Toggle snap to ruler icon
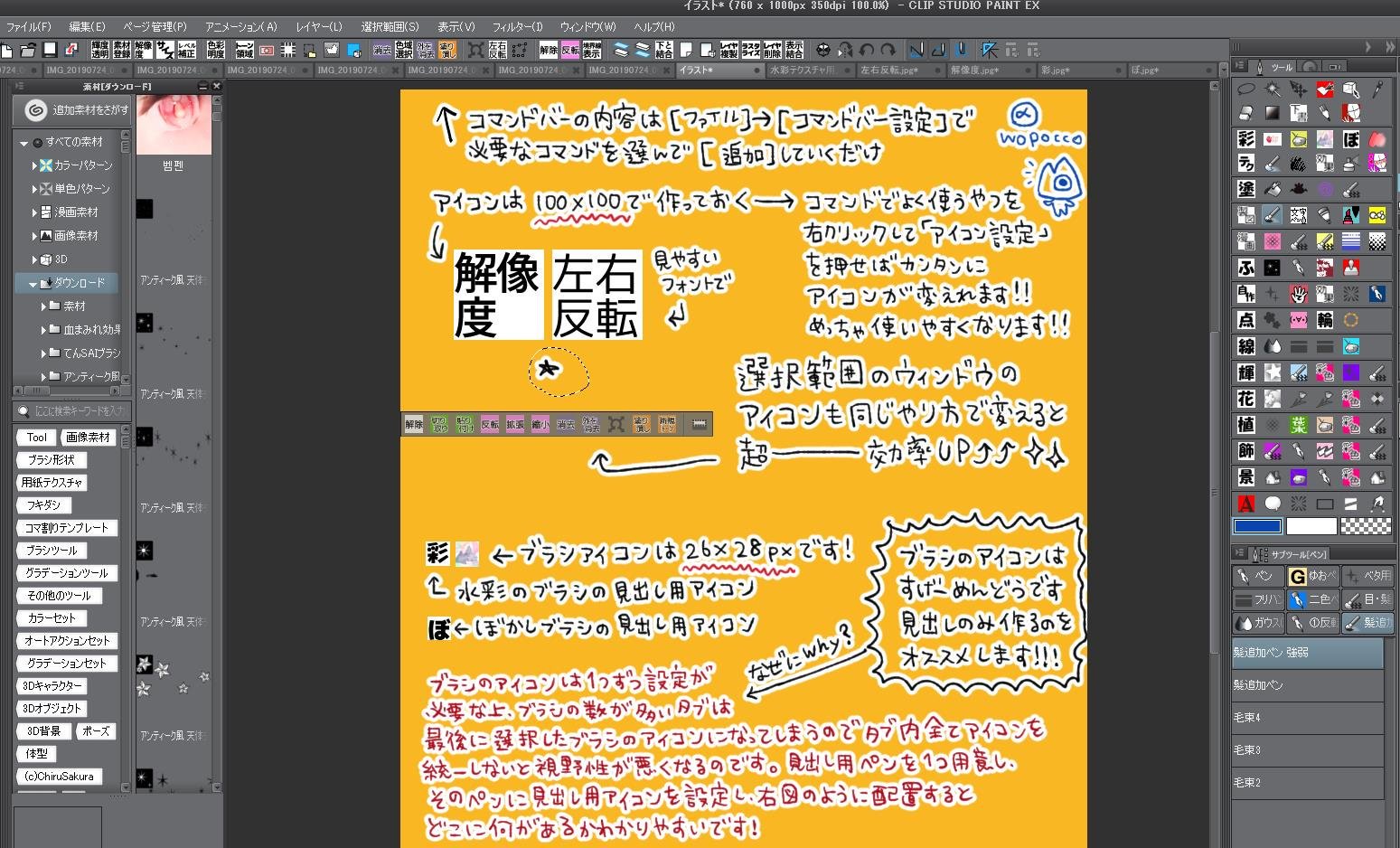Image resolution: width=1400 pixels, height=848 pixels. pos(916,50)
